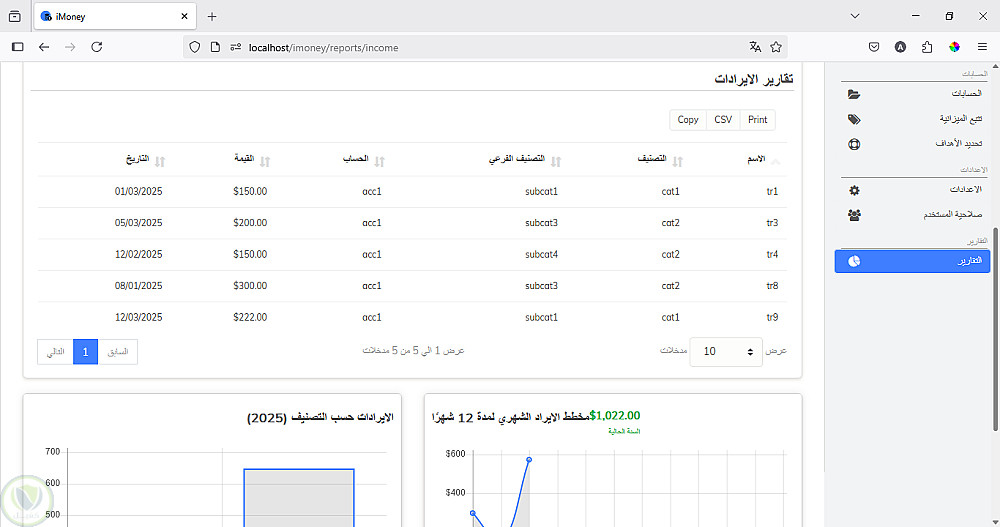Click the $200.00 value cell
Image resolution: width=1000 pixels, height=527 pixels.
click(x=250, y=223)
